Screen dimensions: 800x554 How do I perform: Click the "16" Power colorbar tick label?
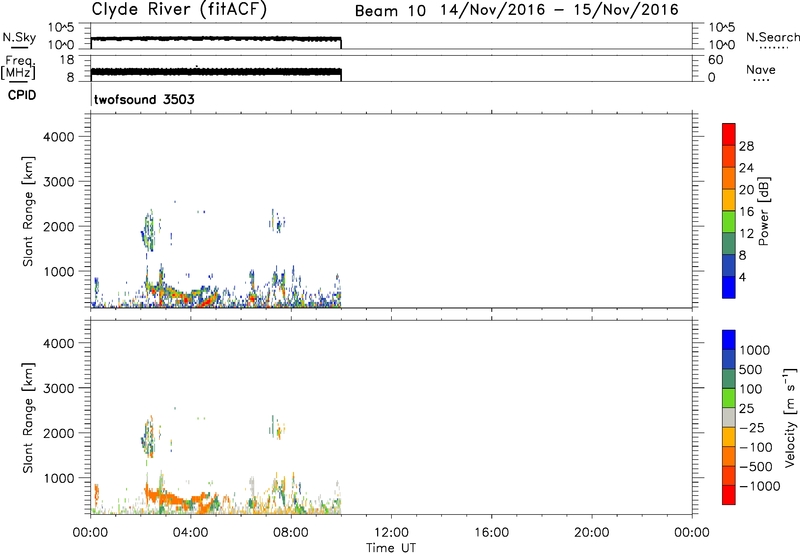click(x=746, y=212)
